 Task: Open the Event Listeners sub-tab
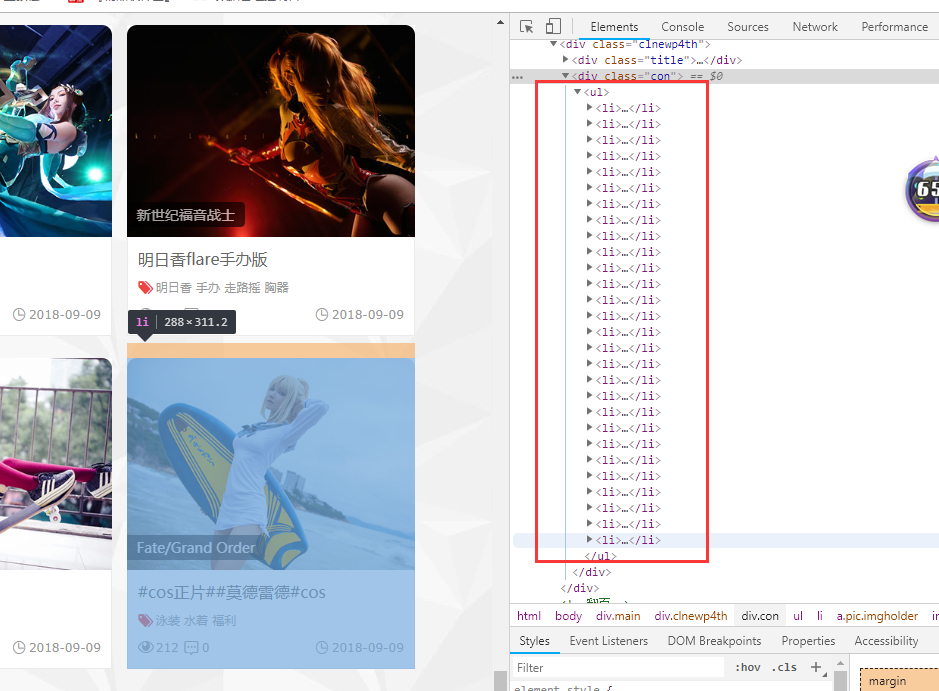pyautogui.click(x=608, y=641)
